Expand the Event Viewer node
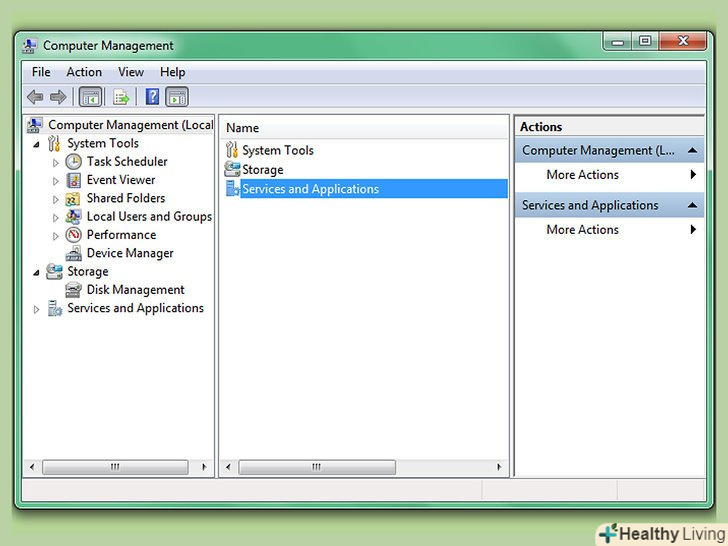Screen dimensions: 728x546 tap(56, 181)
